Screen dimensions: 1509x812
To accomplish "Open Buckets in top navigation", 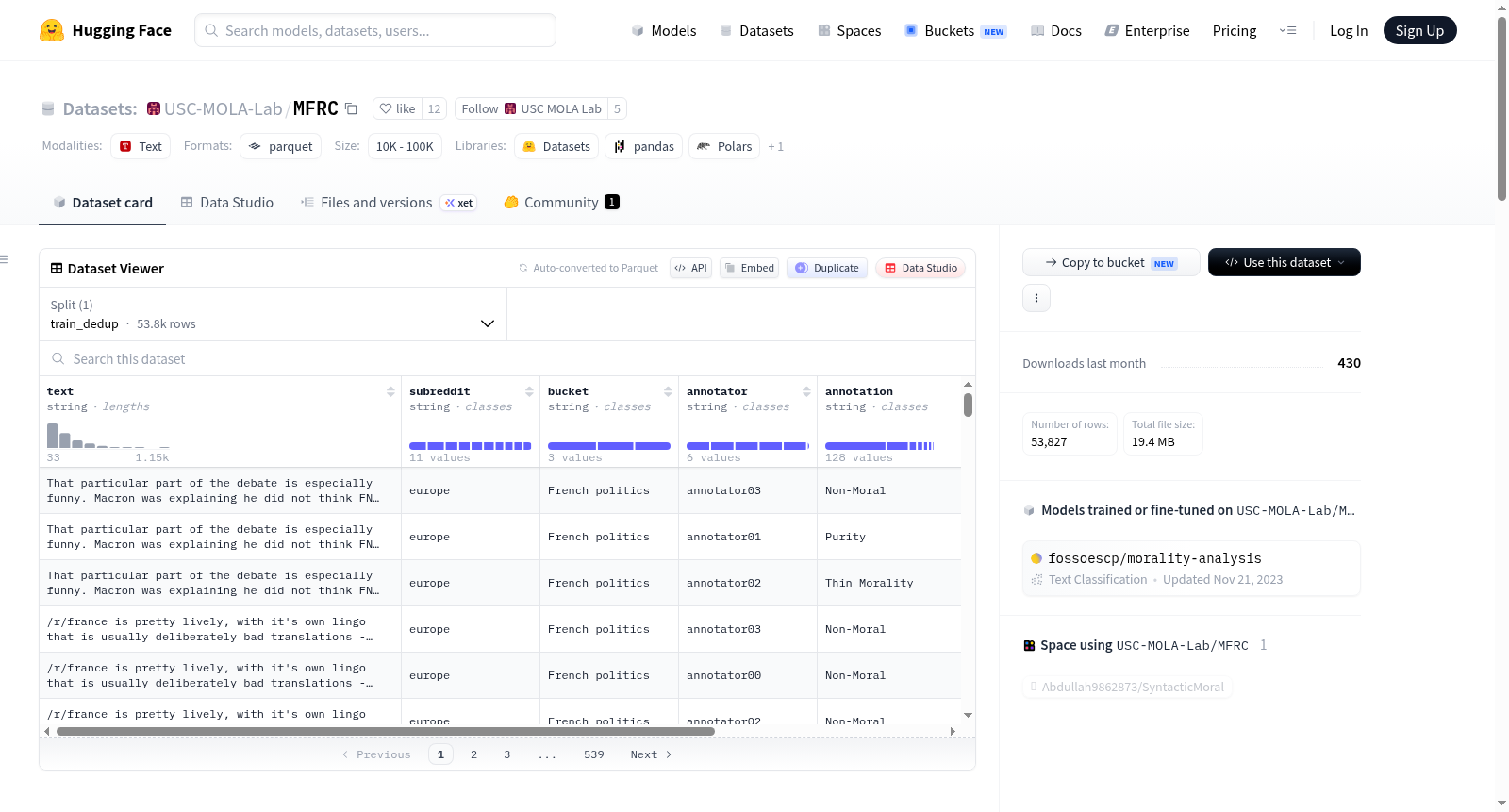I will [955, 30].
